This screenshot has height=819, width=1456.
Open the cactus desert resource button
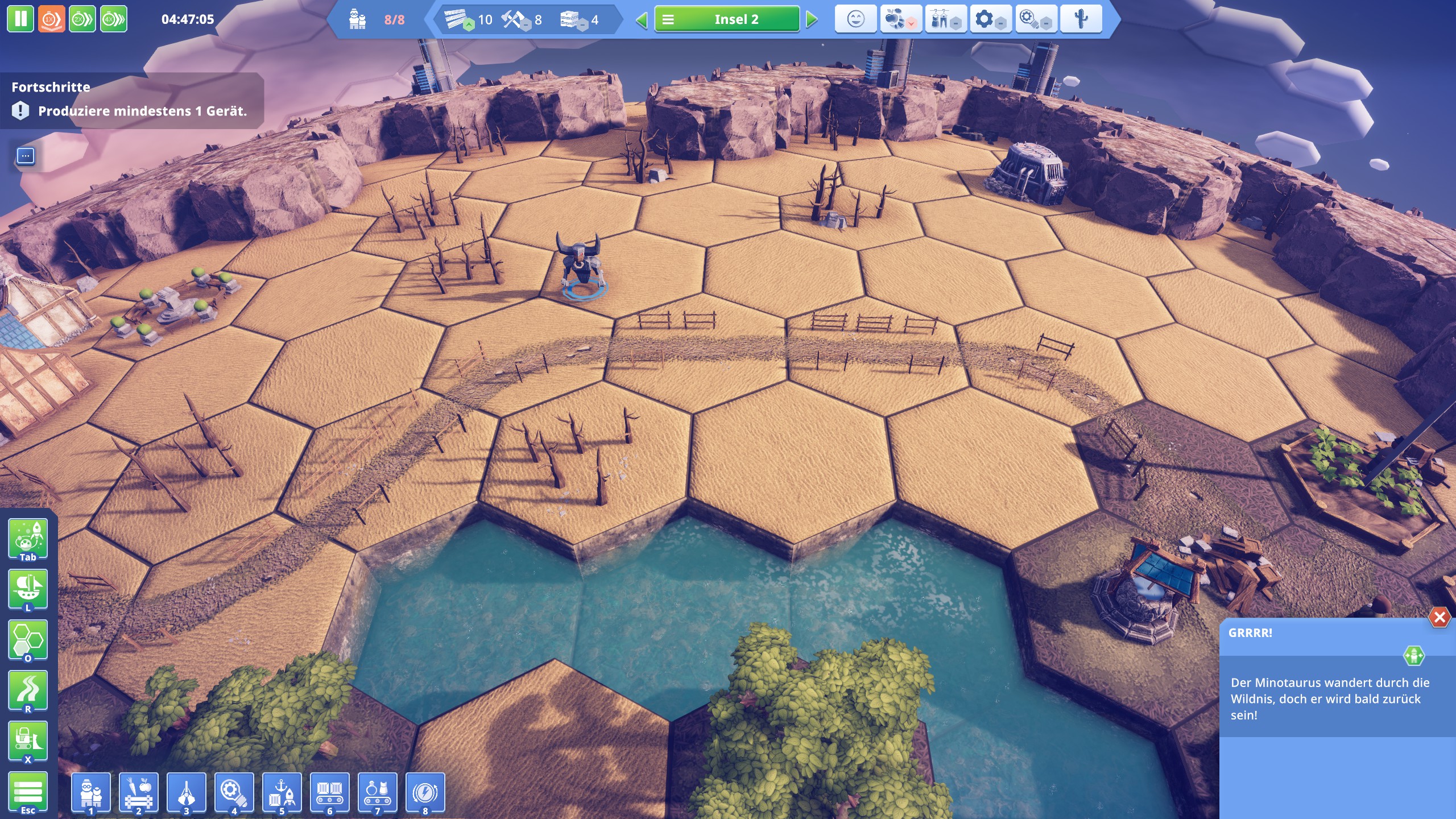tap(1081, 19)
